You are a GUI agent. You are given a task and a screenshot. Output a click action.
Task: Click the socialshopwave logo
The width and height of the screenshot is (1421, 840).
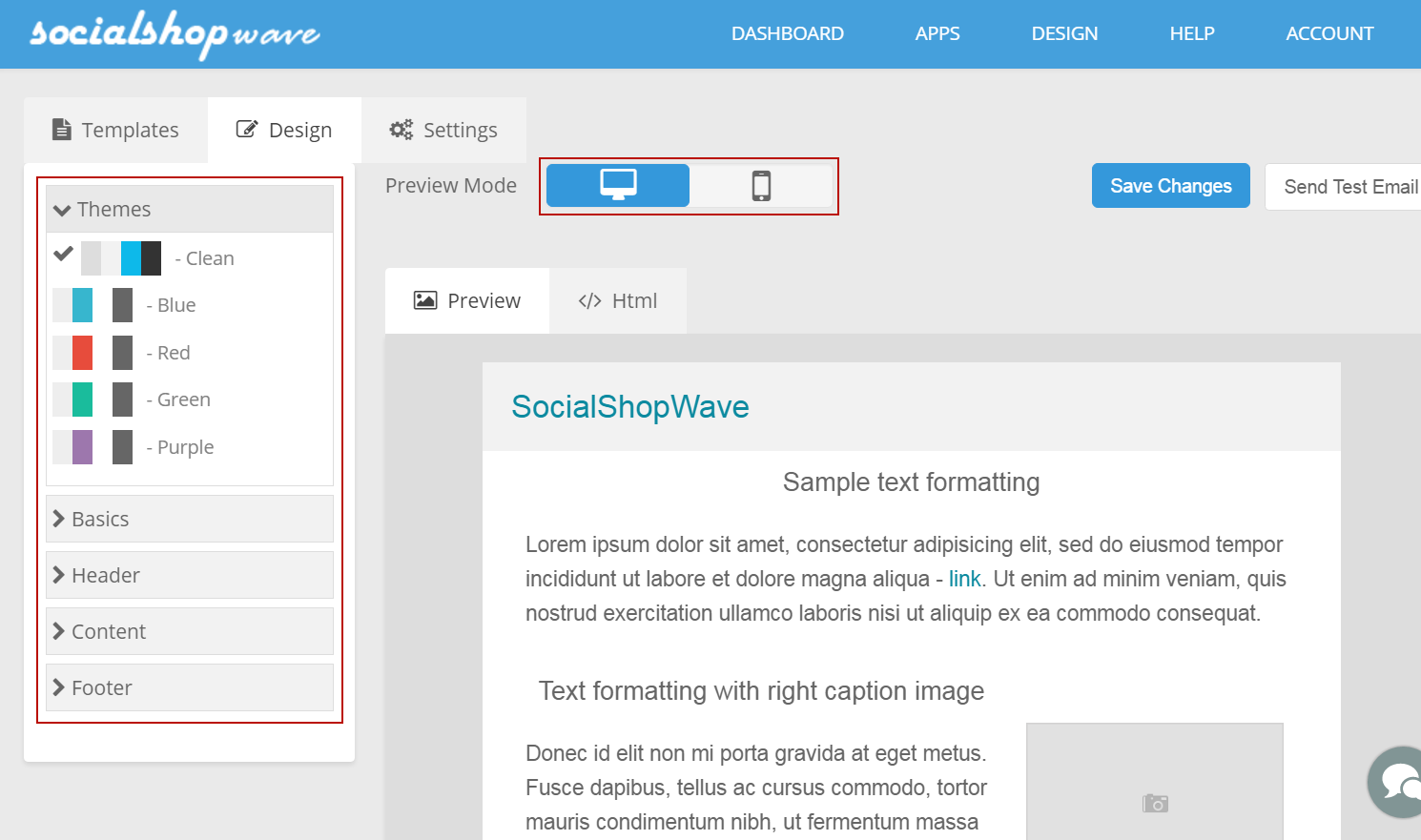coord(175,34)
